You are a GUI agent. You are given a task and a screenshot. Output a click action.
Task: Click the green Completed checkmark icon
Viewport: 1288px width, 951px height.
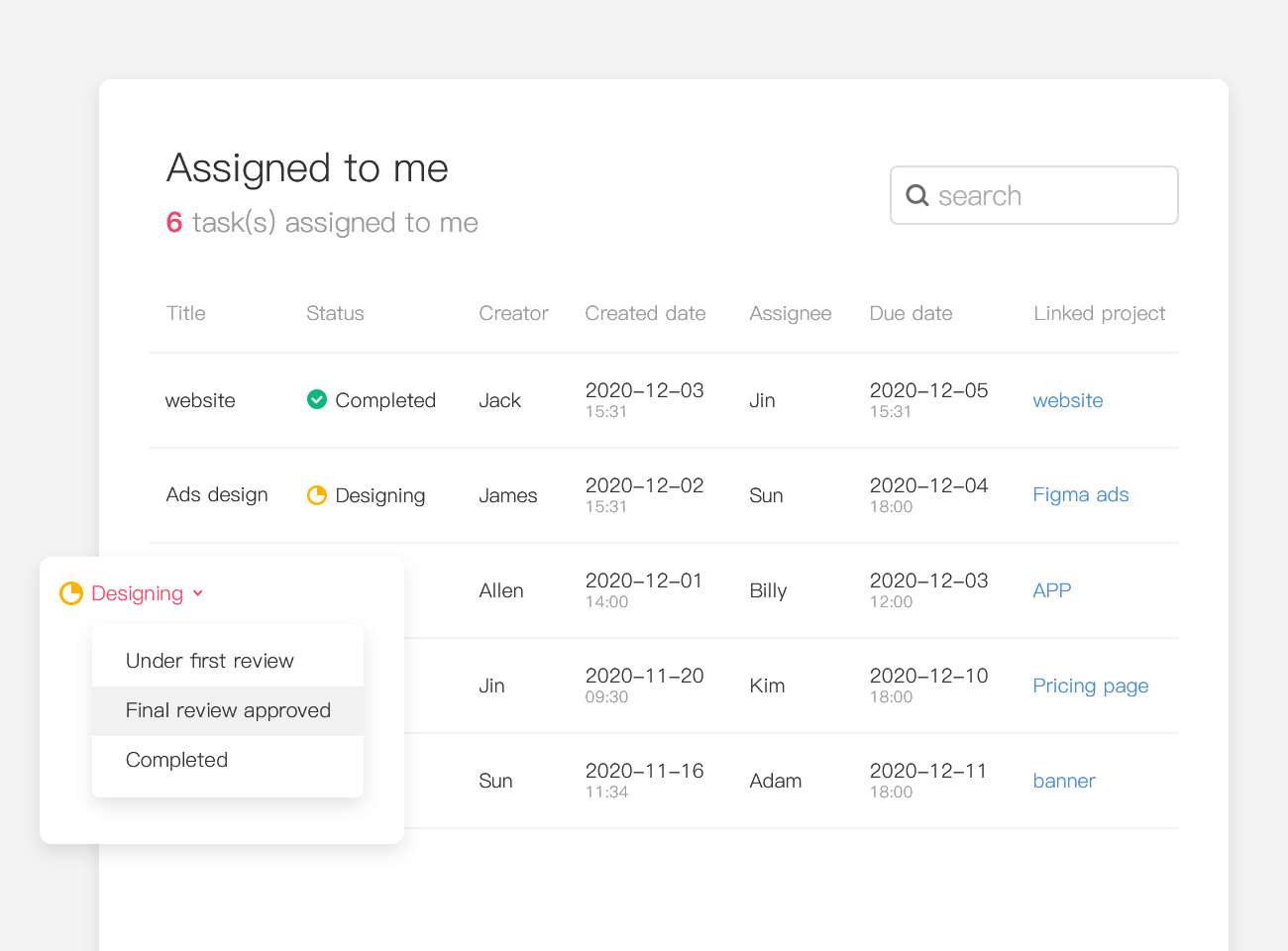(317, 400)
